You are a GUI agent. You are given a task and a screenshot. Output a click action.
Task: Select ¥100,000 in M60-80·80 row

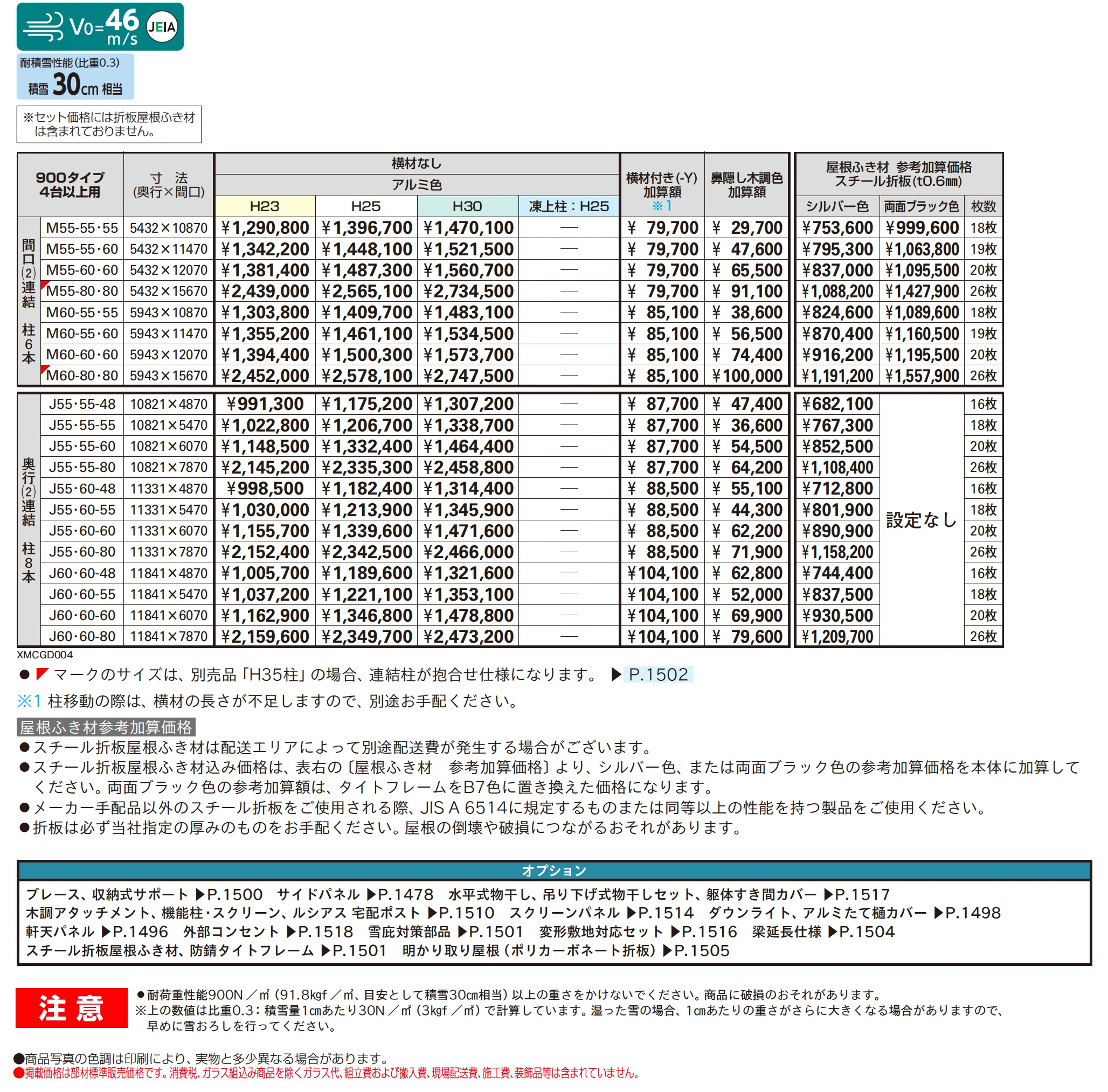[746, 375]
